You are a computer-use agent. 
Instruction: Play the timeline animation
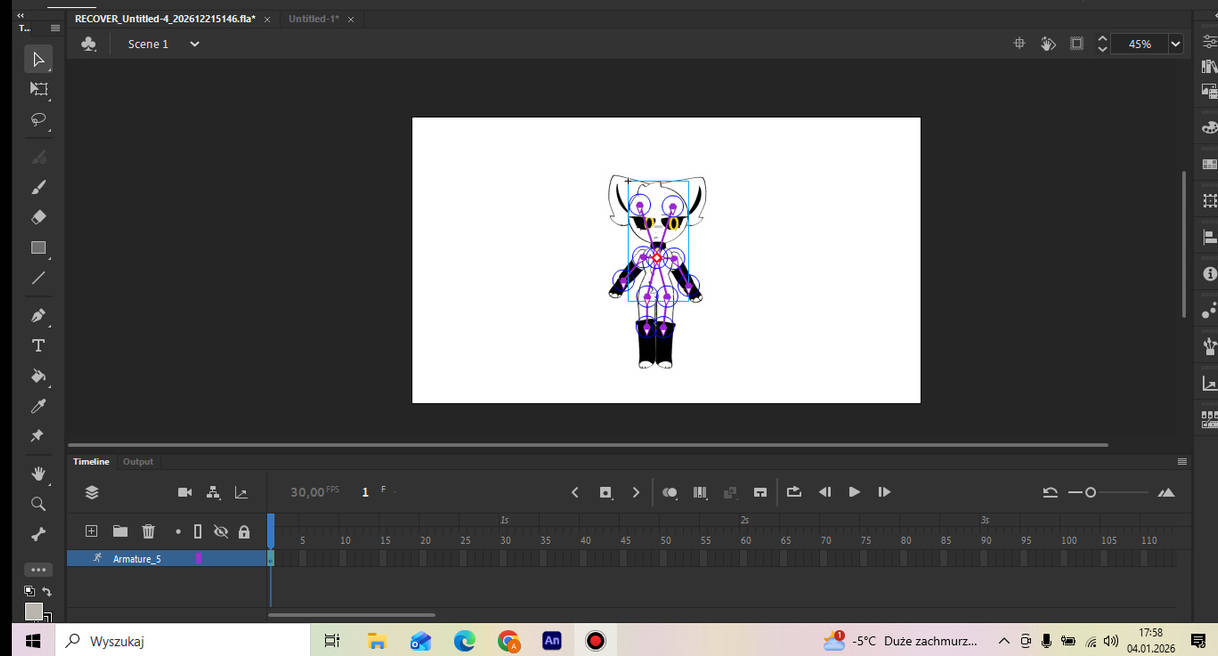854,492
